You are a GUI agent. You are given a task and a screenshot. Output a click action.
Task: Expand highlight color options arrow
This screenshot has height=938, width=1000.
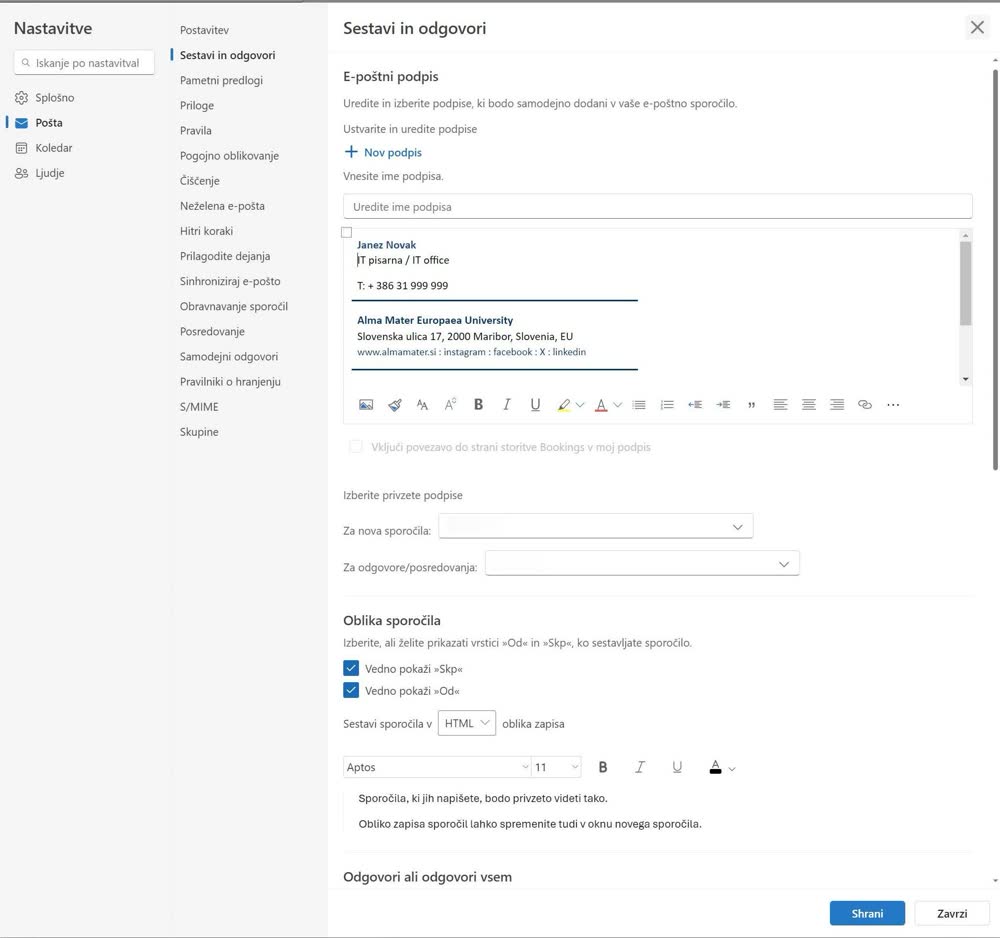coord(580,405)
